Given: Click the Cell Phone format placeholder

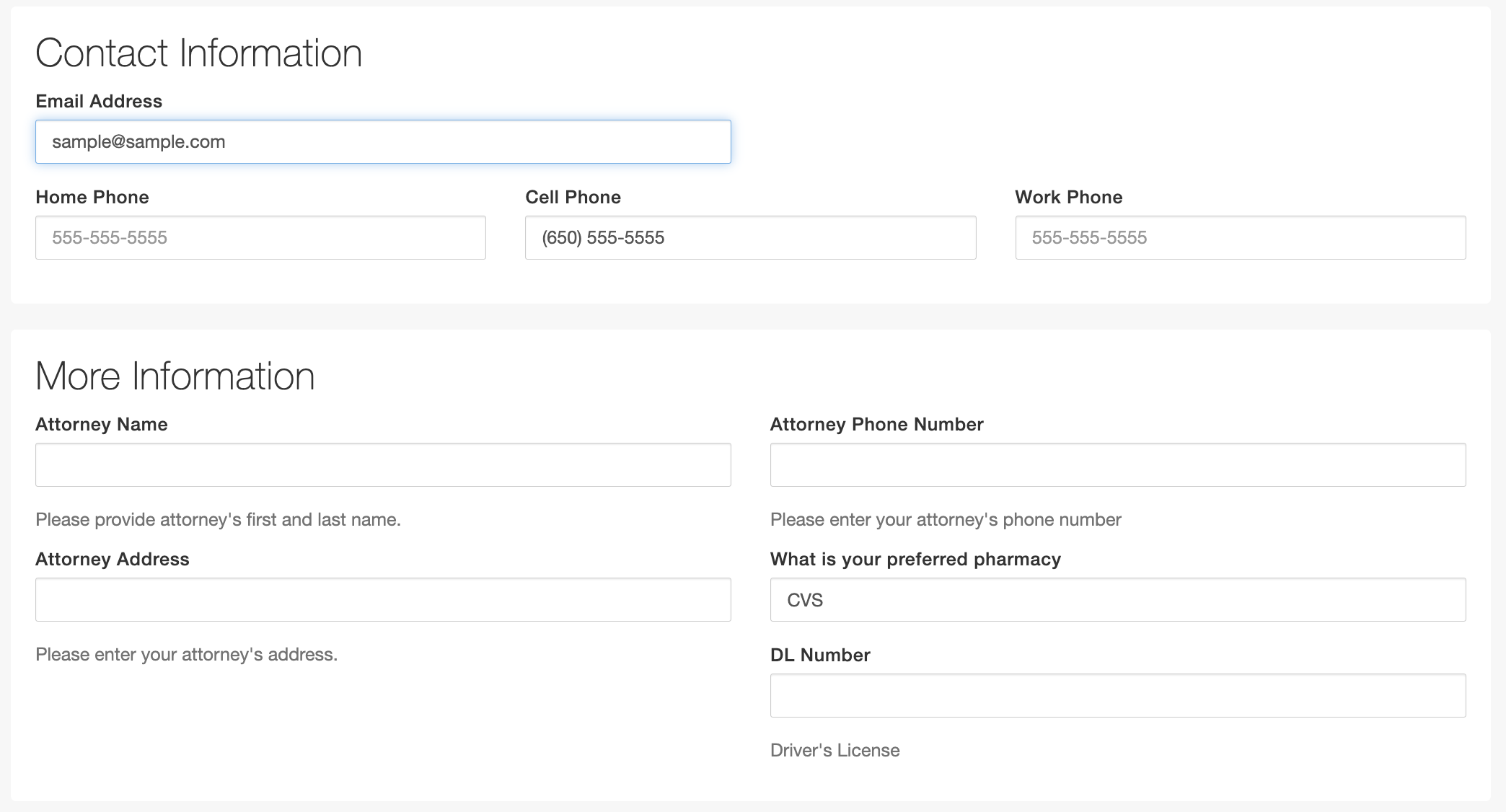Looking at the screenshot, I should click(750, 237).
